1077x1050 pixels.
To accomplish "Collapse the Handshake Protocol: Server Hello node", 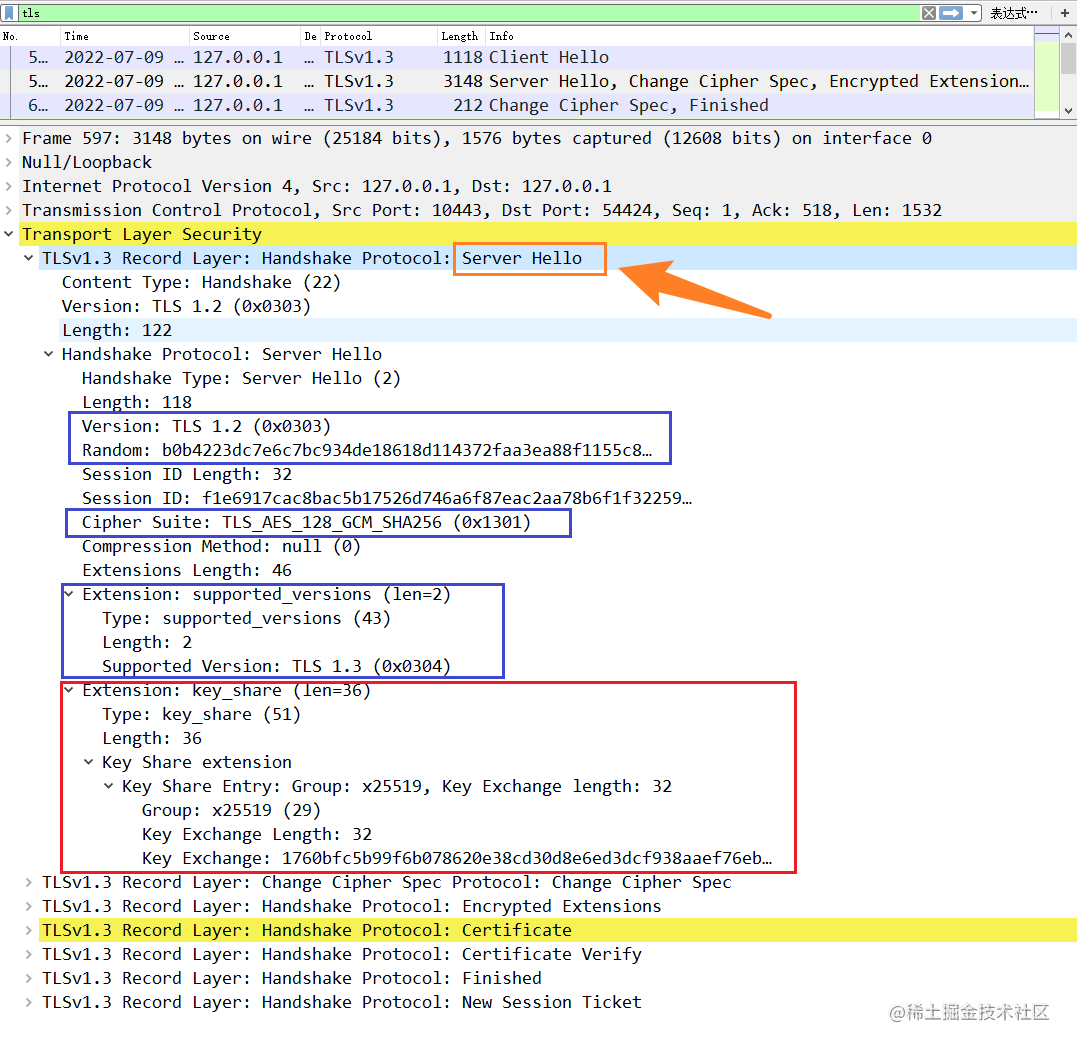I will (47, 353).
